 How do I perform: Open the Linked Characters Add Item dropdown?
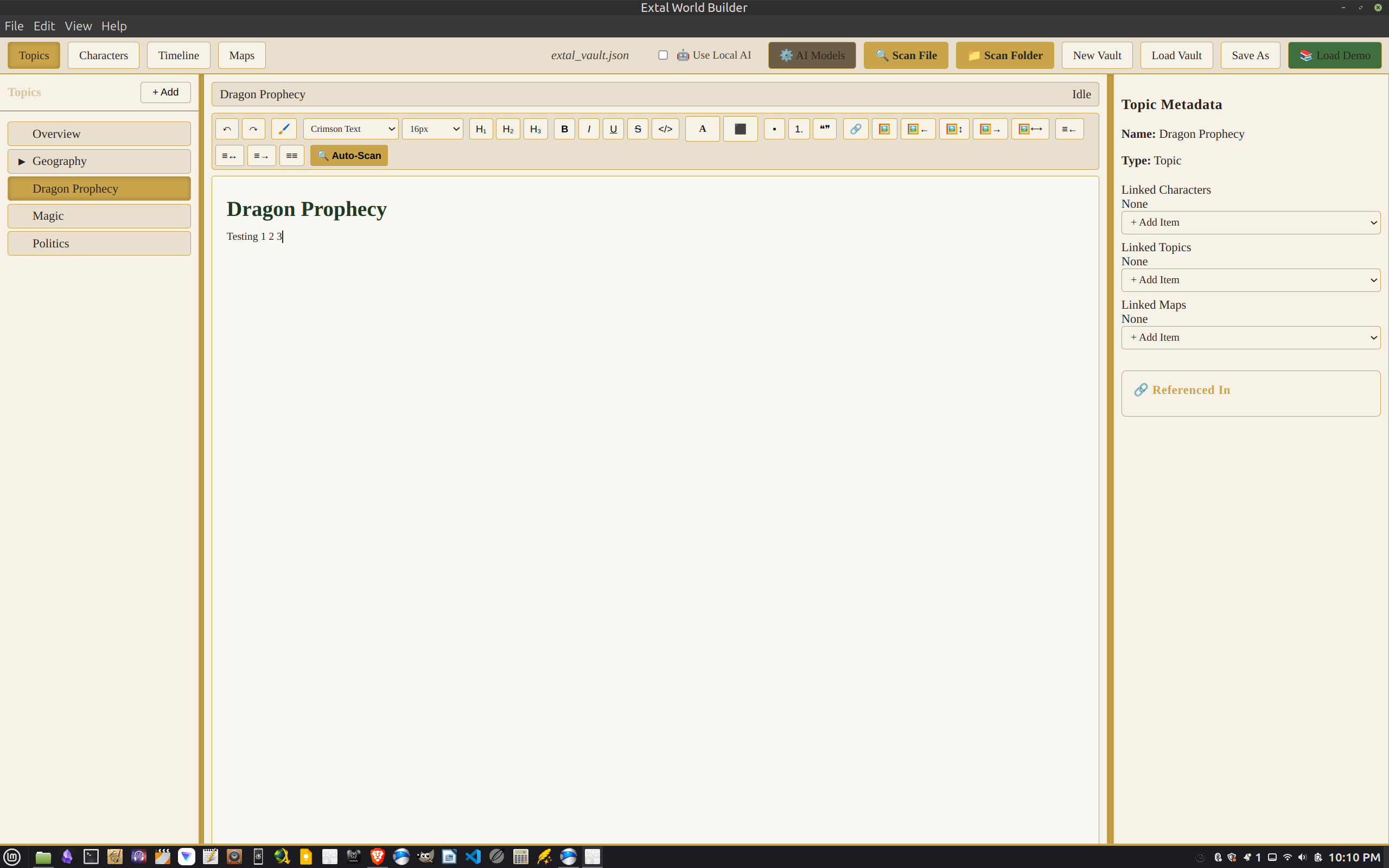(x=1250, y=223)
